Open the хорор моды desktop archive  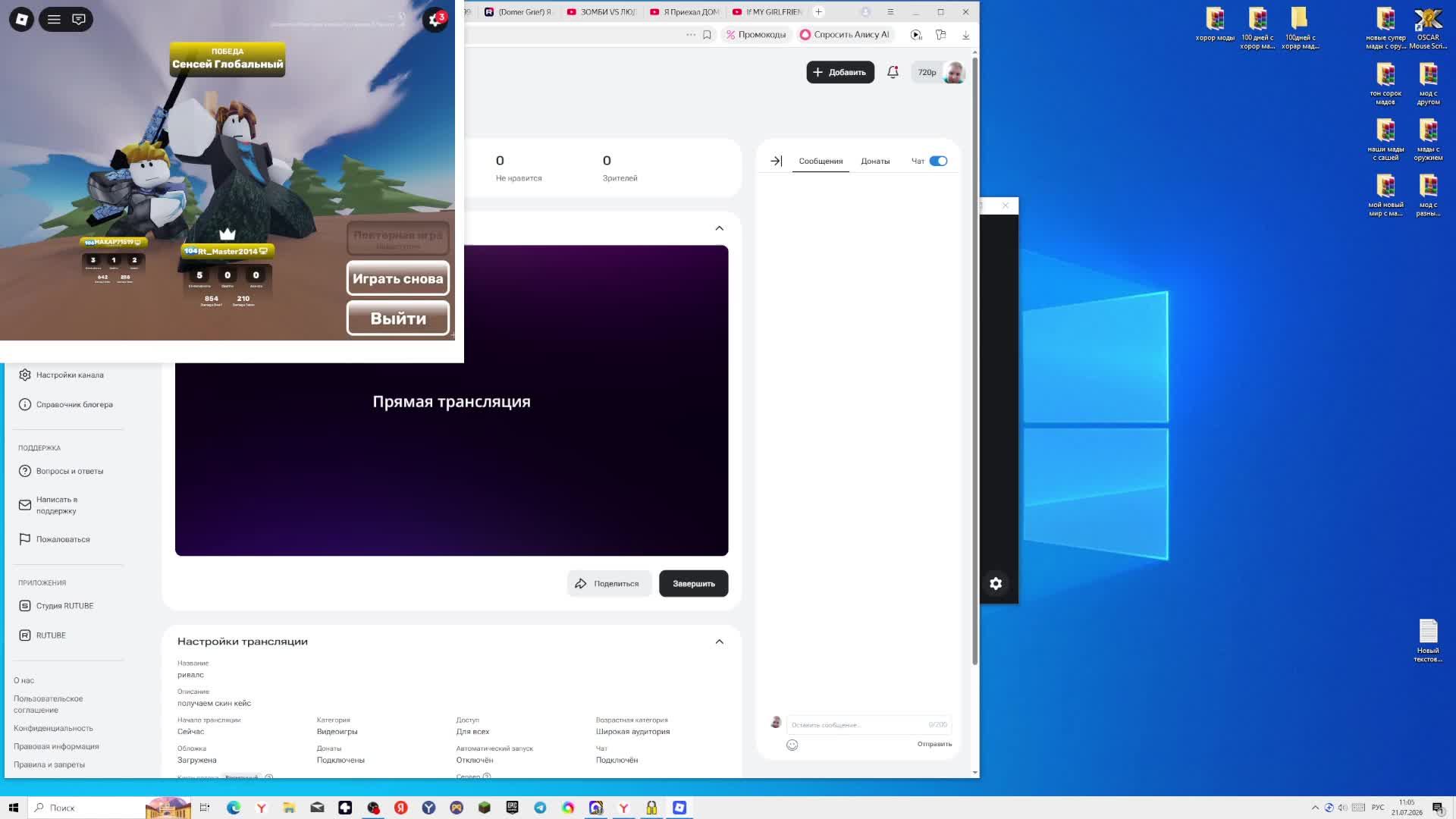tap(1215, 24)
